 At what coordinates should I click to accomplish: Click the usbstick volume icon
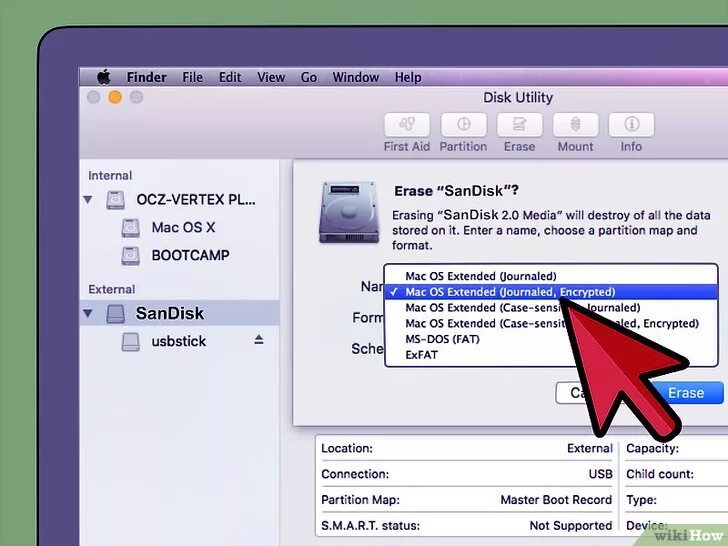pos(130,342)
